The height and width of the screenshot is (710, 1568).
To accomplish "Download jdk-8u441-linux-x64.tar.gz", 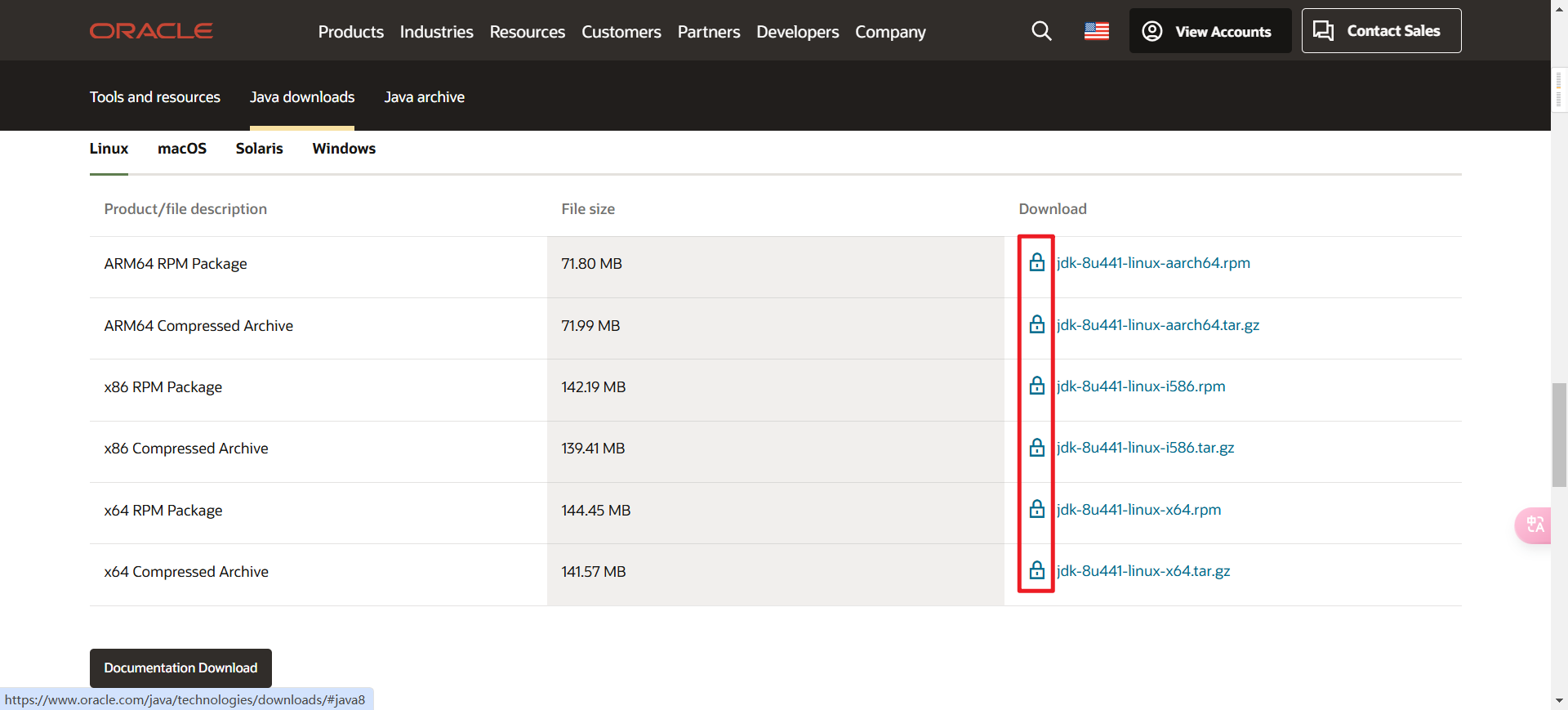I will click(x=1143, y=571).
